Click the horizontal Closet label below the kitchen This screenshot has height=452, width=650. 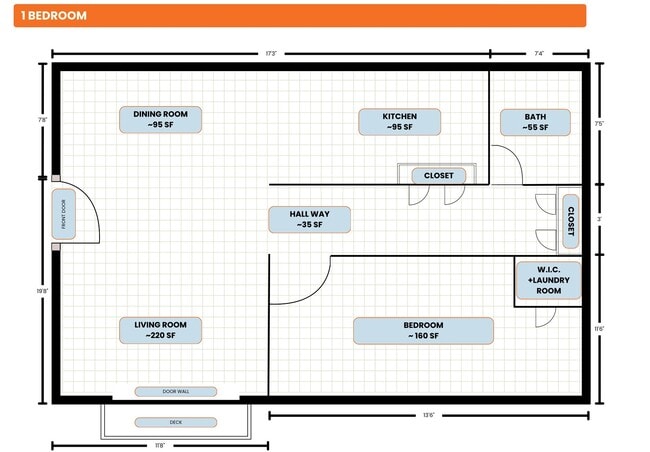(438, 176)
